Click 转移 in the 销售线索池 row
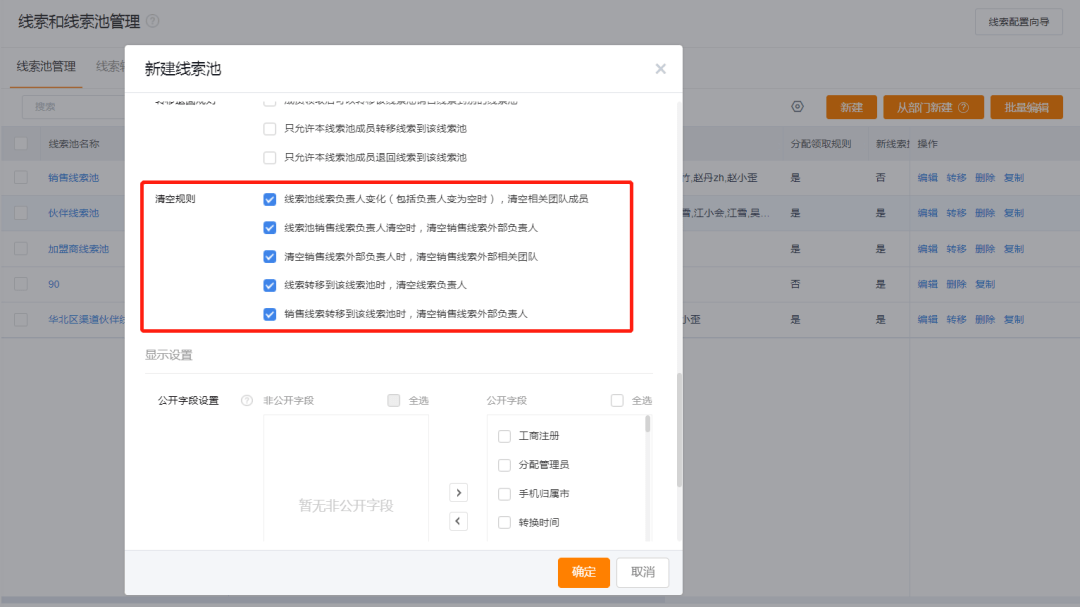Image resolution: width=1080 pixels, height=607 pixels. (x=956, y=178)
